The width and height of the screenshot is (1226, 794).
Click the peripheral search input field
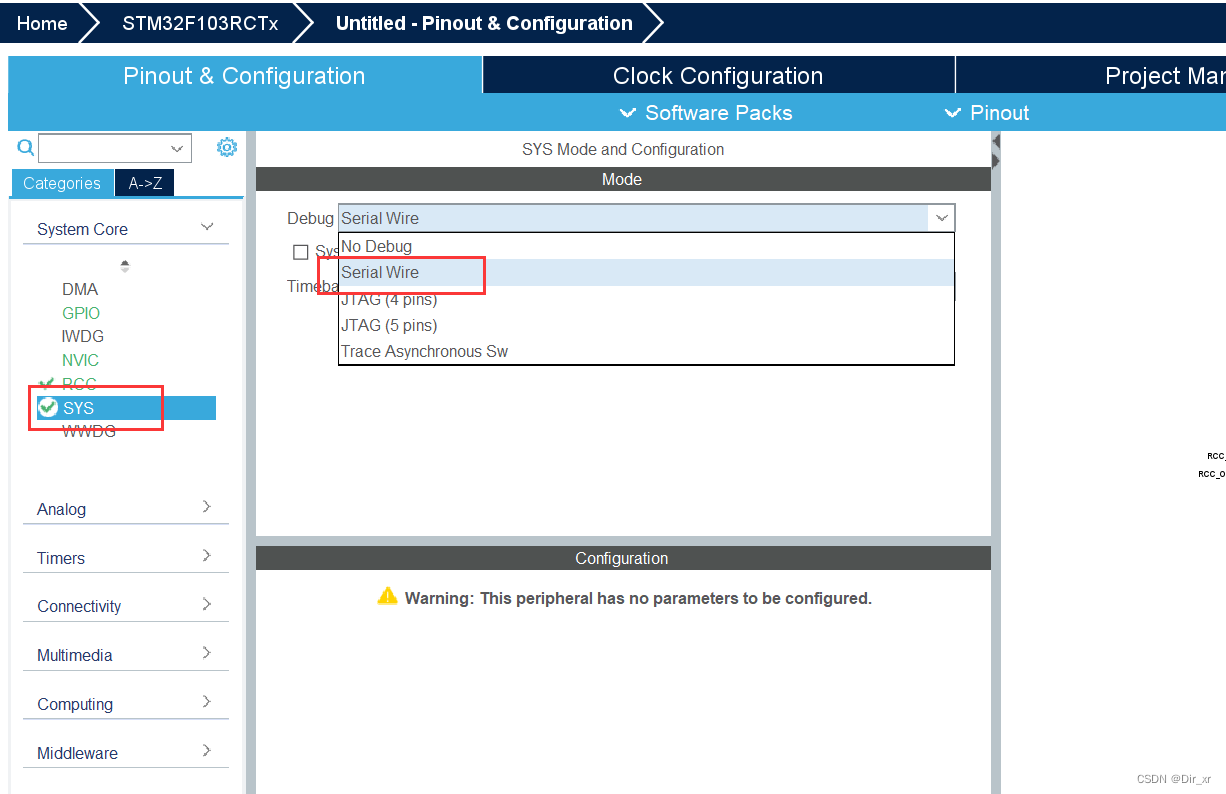tap(103, 149)
